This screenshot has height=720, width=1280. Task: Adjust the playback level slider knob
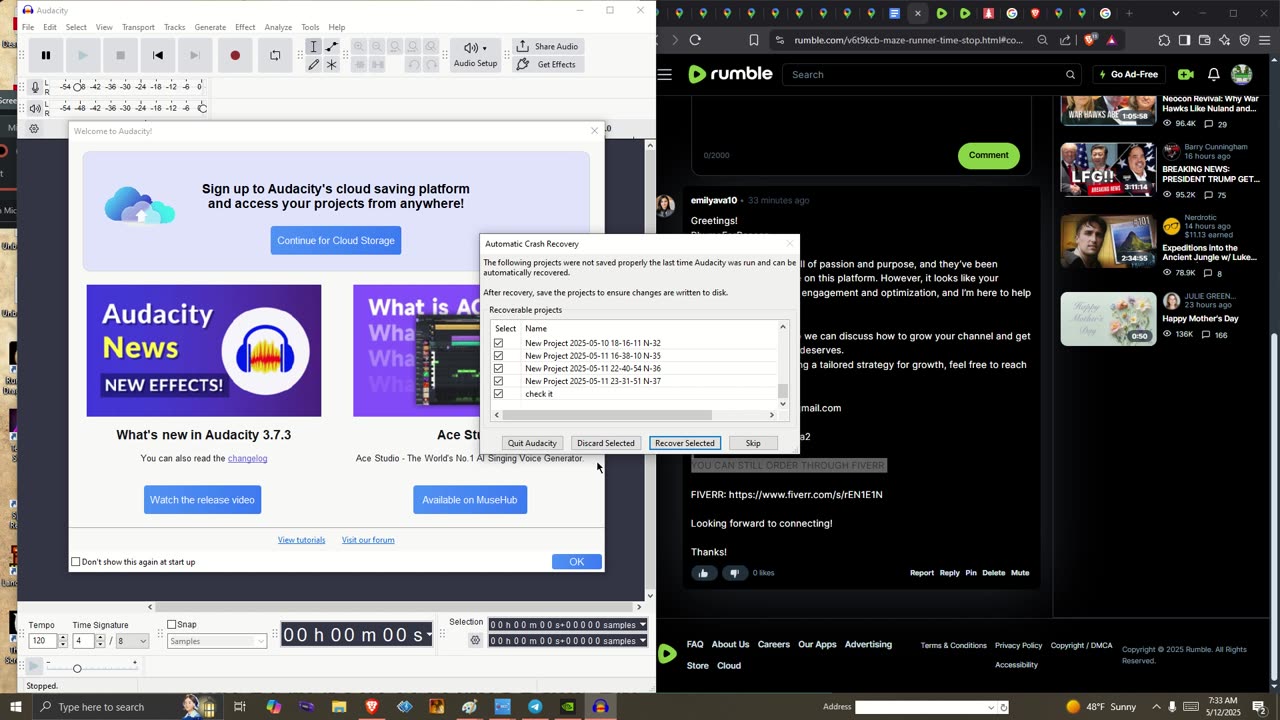[202, 108]
